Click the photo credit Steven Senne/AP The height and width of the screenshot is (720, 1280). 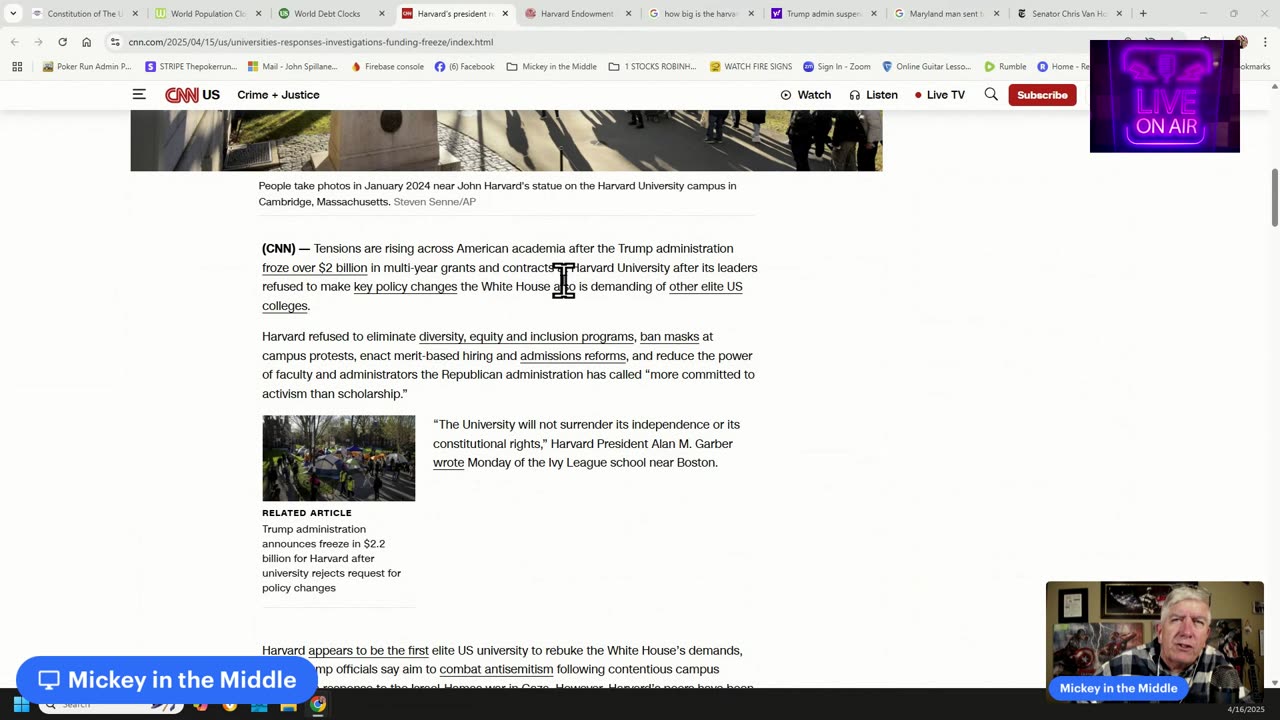coord(434,202)
